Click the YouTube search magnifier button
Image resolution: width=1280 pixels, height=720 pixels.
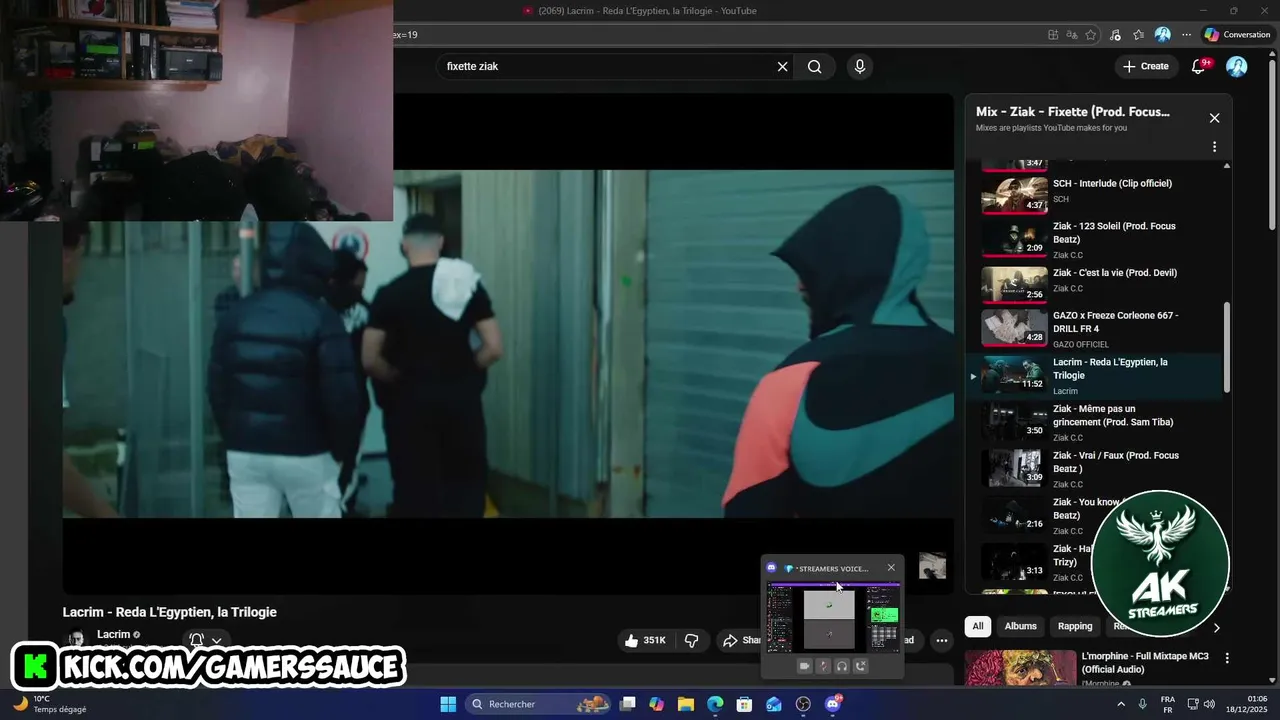pos(815,67)
